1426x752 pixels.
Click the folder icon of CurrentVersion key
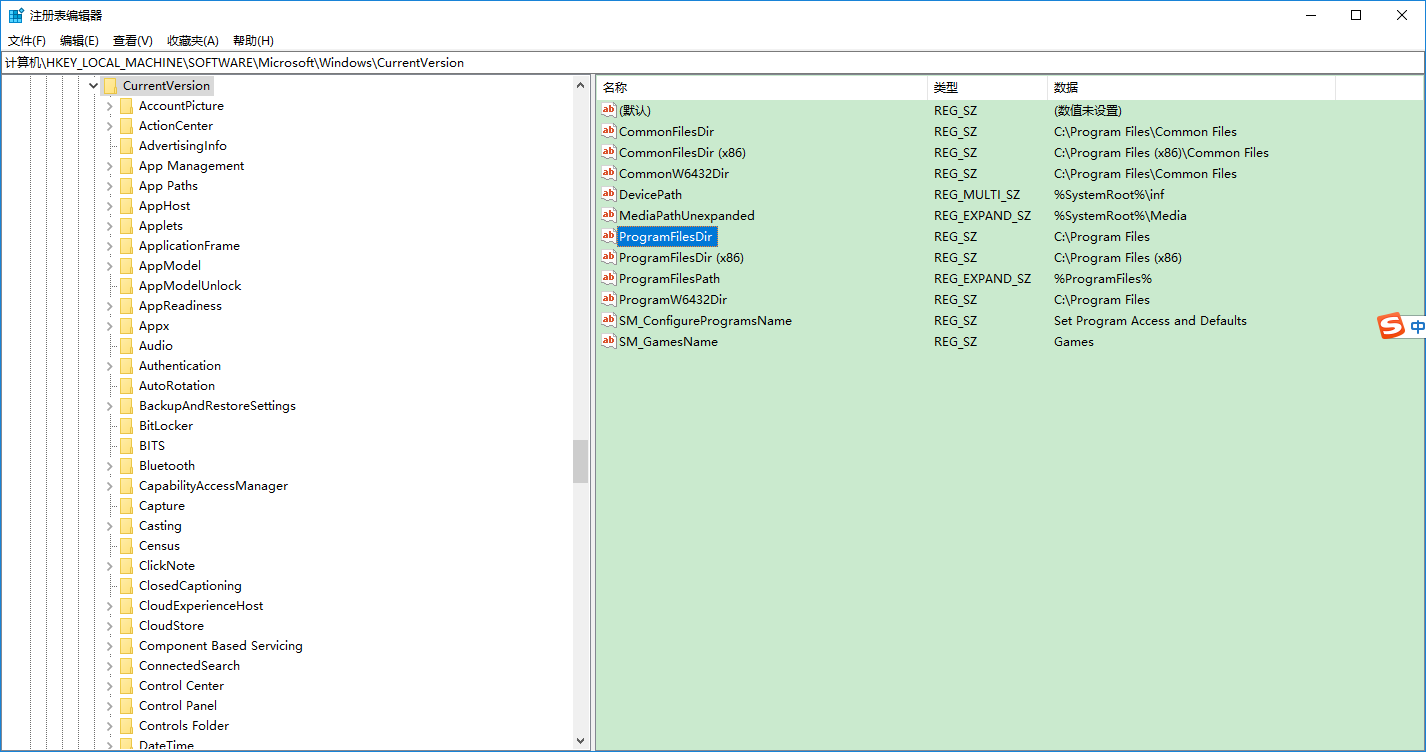click(x=110, y=86)
